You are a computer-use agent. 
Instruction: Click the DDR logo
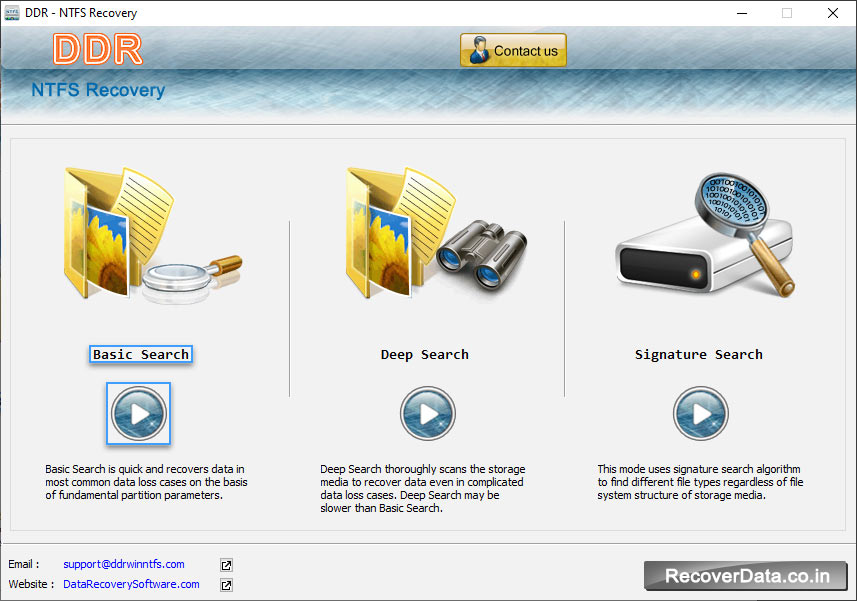pyautogui.click(x=98, y=49)
